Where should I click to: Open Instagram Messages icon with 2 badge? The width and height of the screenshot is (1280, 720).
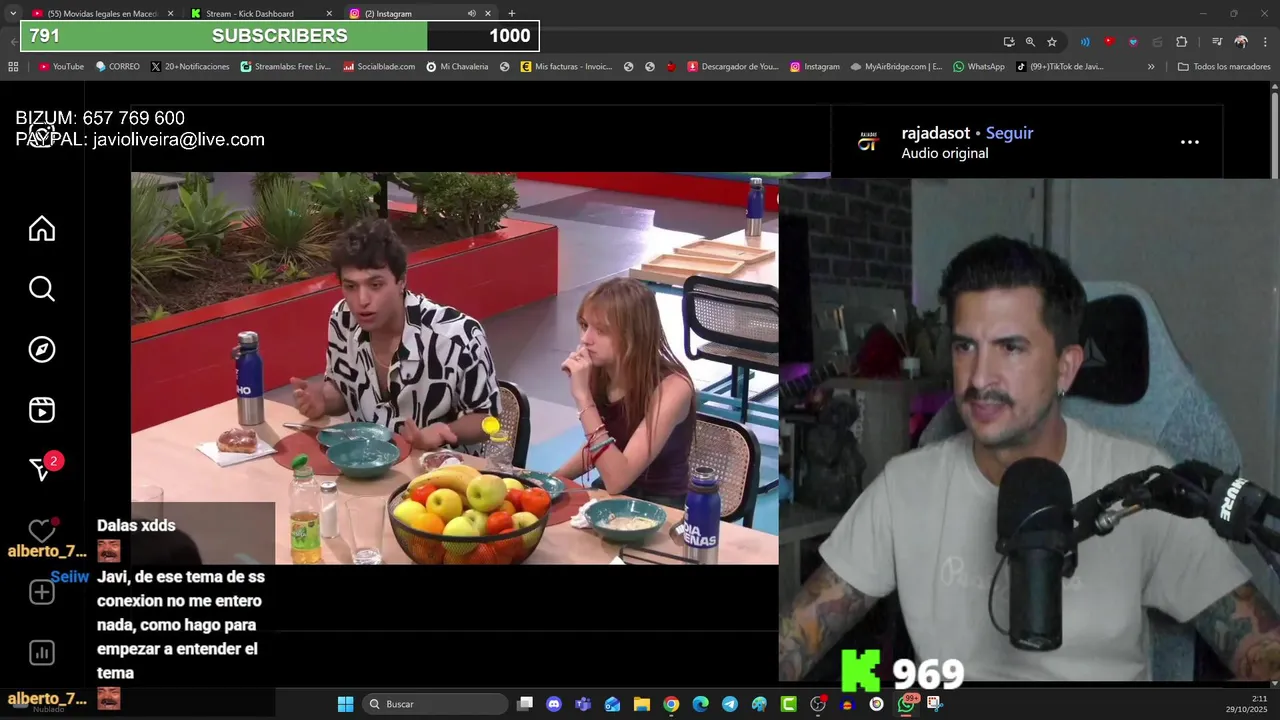click(x=42, y=469)
